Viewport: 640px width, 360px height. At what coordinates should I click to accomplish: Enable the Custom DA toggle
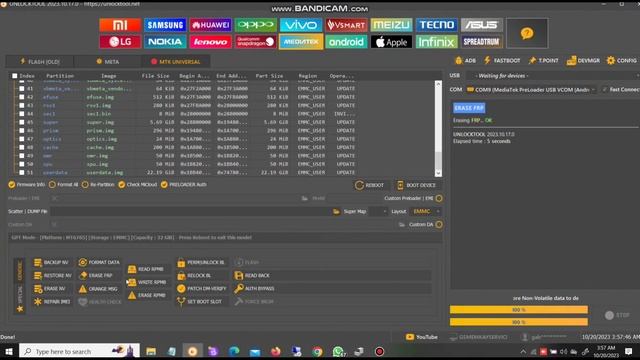439,224
